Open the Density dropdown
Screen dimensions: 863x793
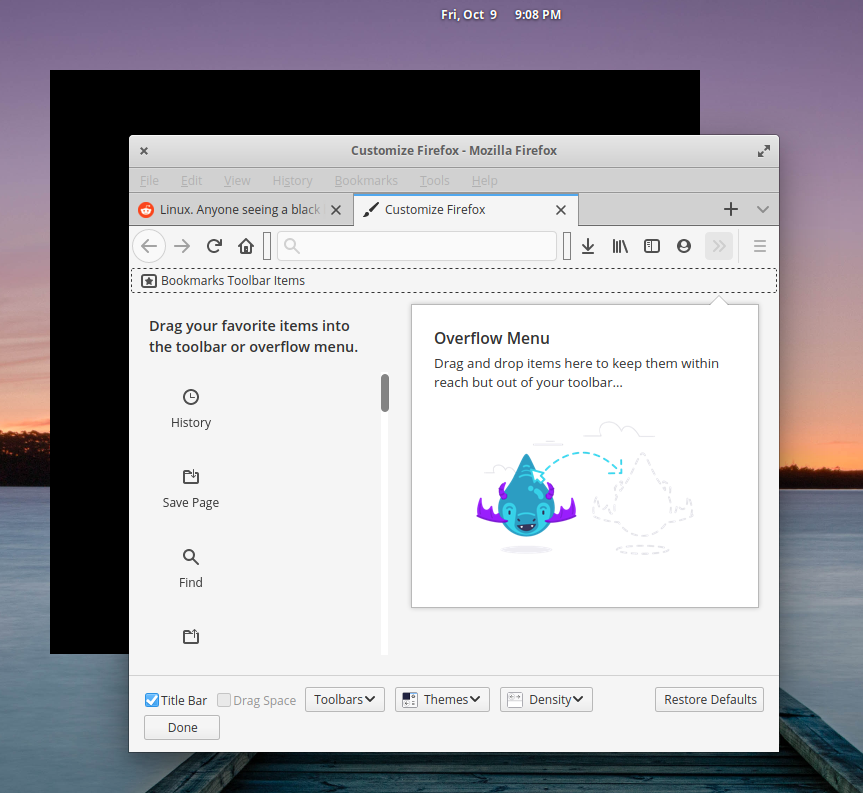coord(546,699)
